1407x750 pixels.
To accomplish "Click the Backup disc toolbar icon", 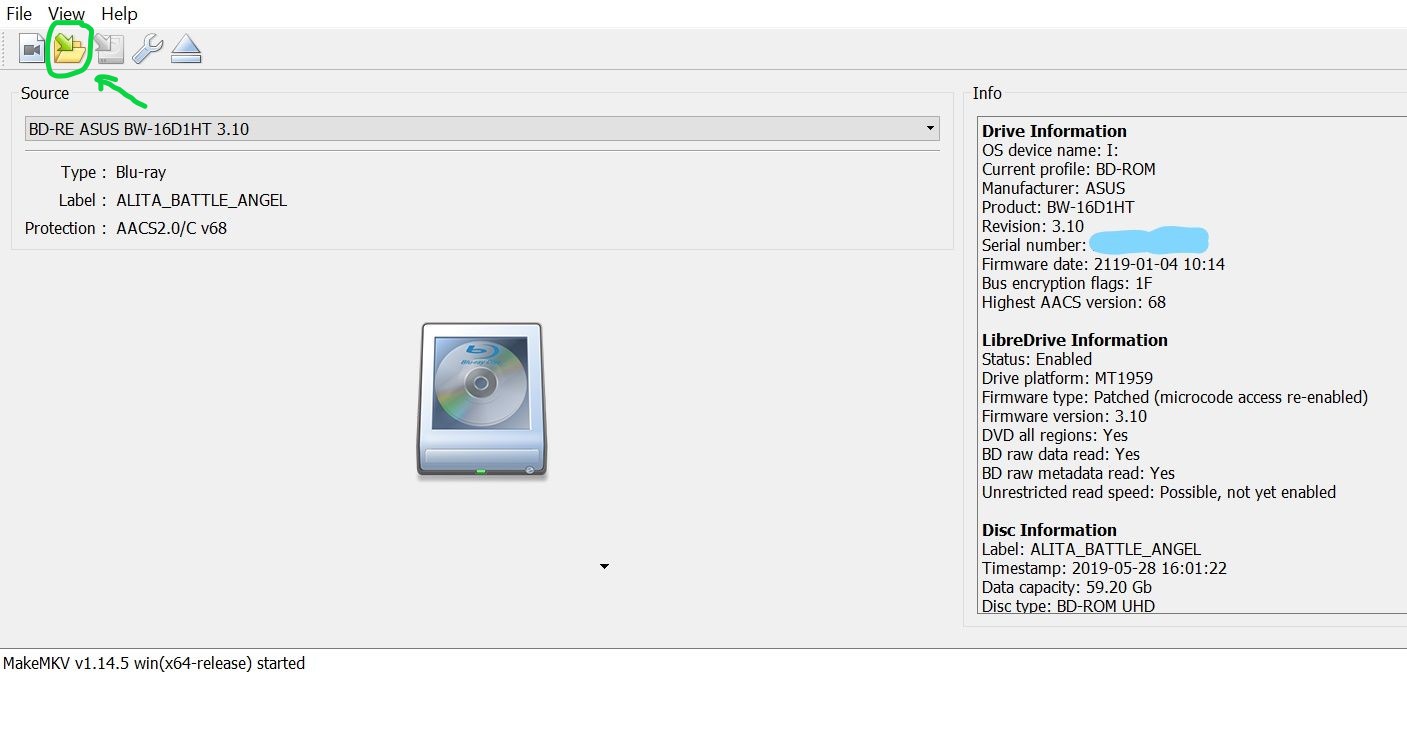I will click(109, 49).
